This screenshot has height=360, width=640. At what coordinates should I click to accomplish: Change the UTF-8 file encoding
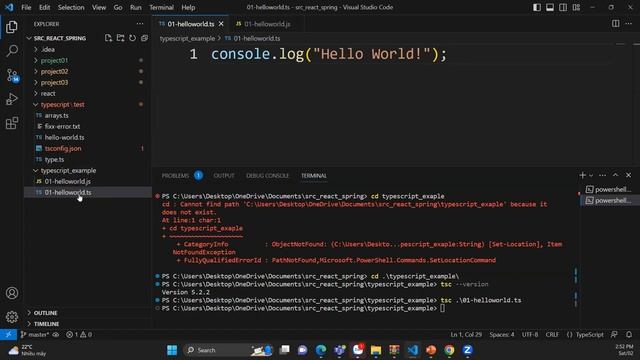point(530,335)
